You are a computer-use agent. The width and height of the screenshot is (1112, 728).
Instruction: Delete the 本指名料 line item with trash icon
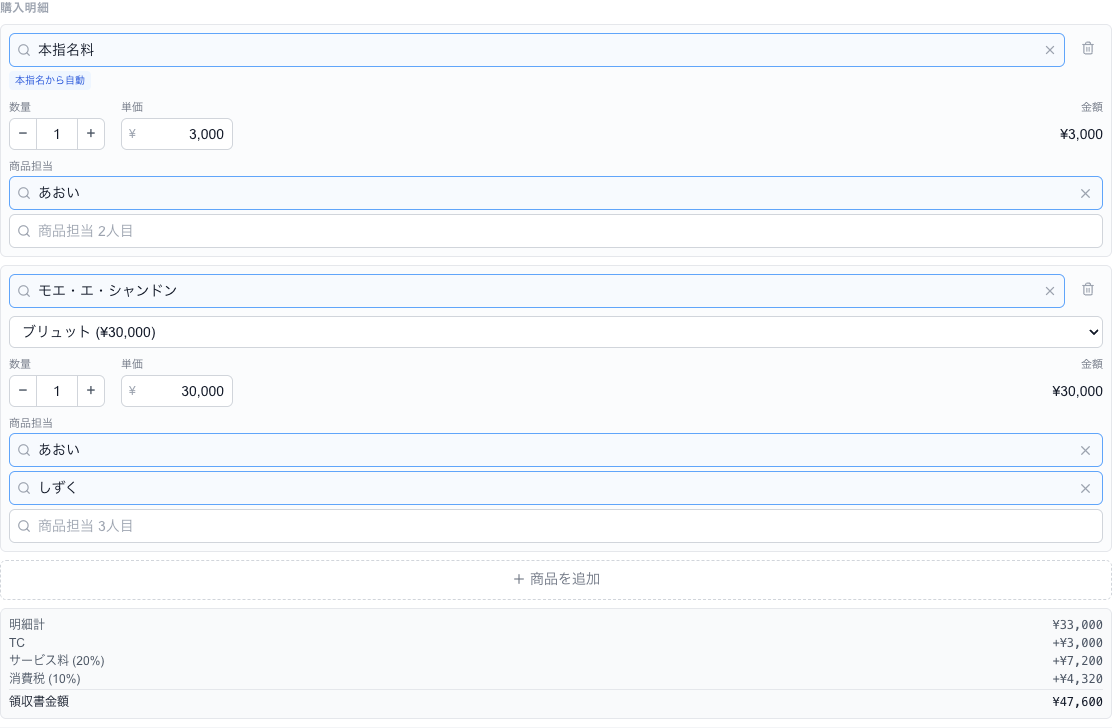pyautogui.click(x=1087, y=48)
